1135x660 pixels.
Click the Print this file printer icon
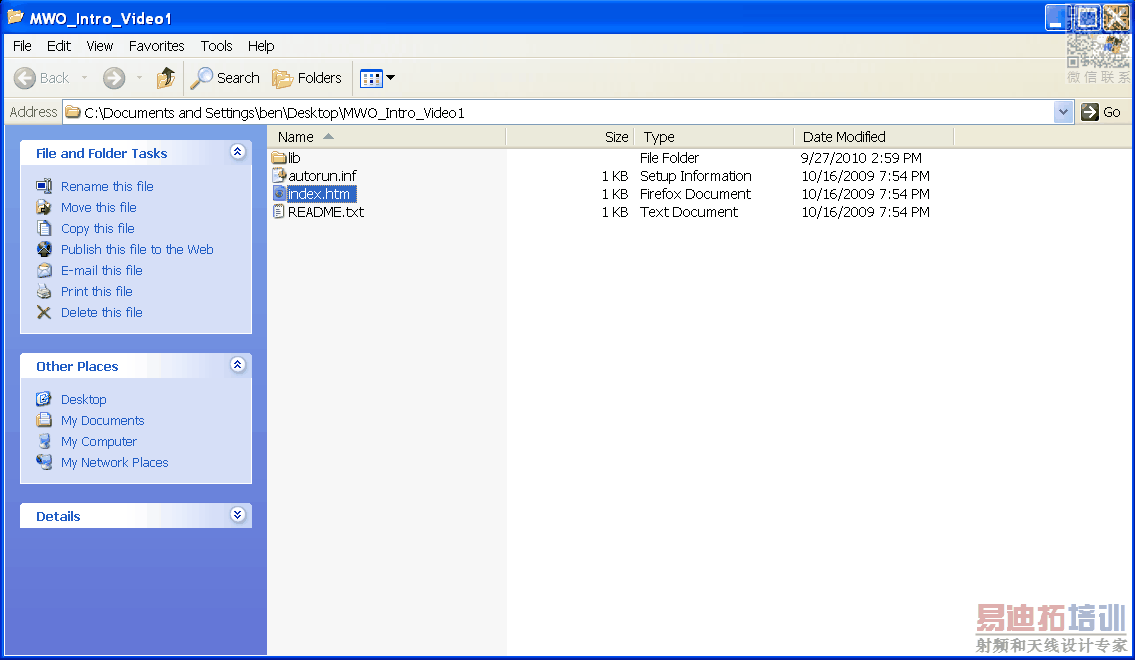click(44, 291)
